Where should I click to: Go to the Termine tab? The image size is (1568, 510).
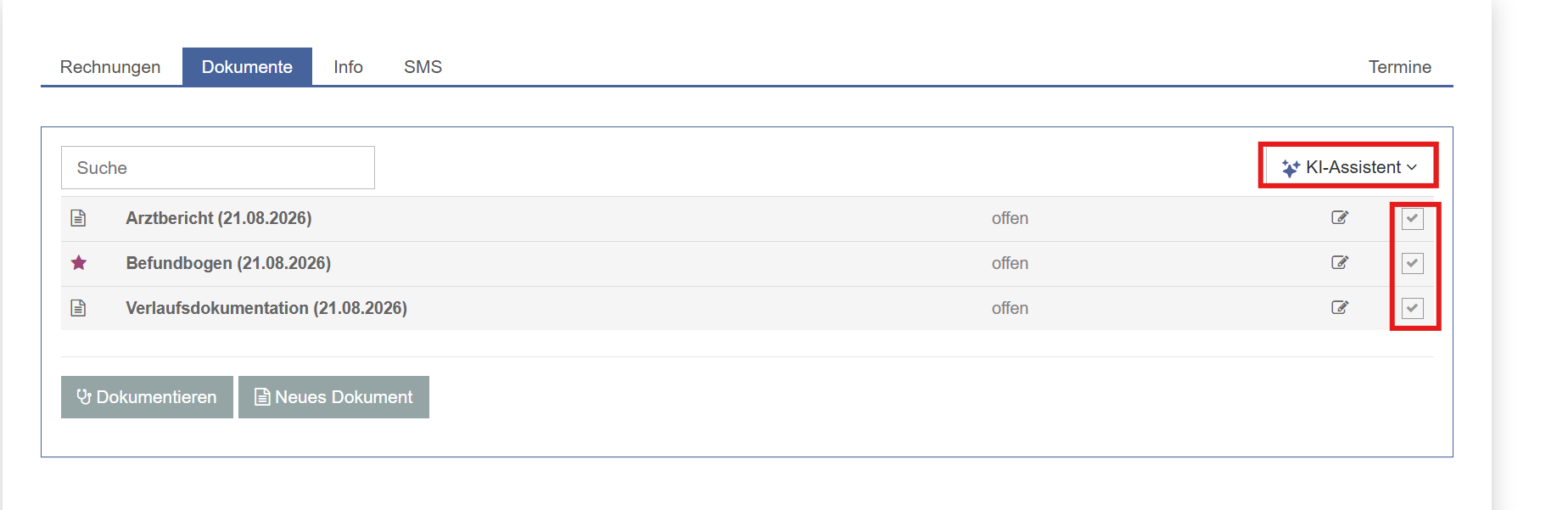pyautogui.click(x=1399, y=67)
